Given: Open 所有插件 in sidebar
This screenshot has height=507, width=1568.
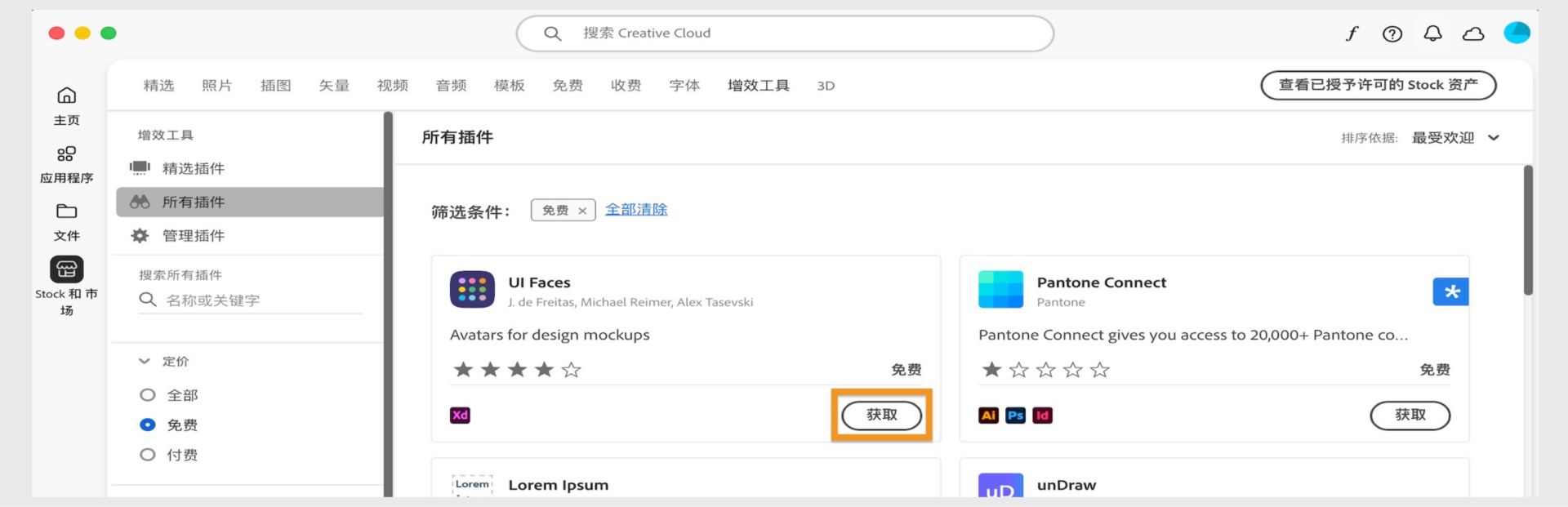Looking at the screenshot, I should 249,202.
